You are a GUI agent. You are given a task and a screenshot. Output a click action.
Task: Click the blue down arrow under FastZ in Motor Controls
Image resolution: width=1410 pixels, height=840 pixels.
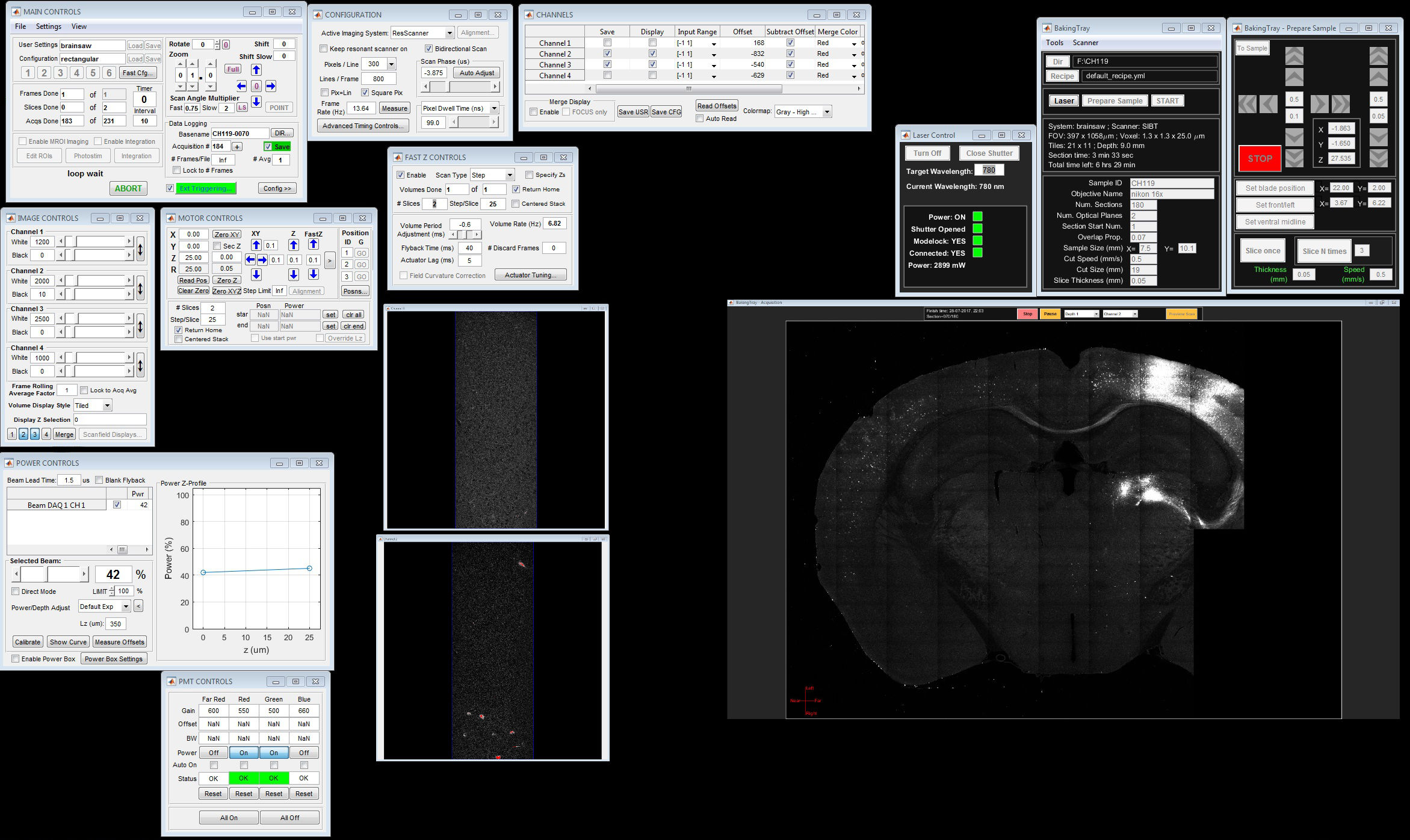coord(313,274)
